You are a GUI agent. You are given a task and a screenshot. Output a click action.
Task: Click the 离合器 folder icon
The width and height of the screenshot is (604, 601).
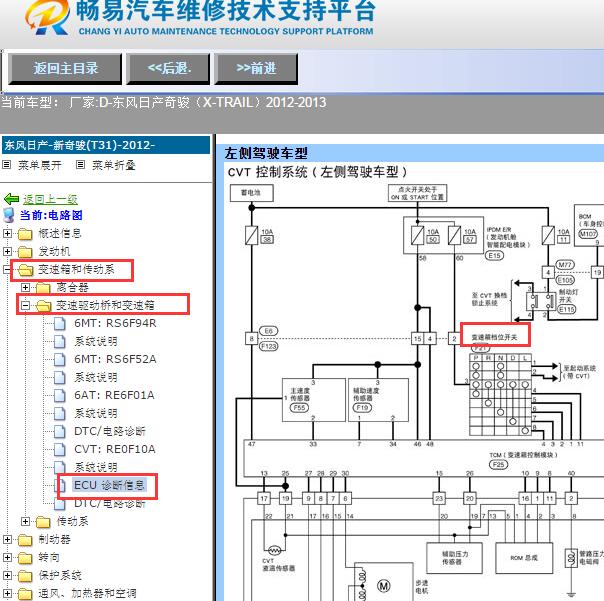click(x=43, y=288)
